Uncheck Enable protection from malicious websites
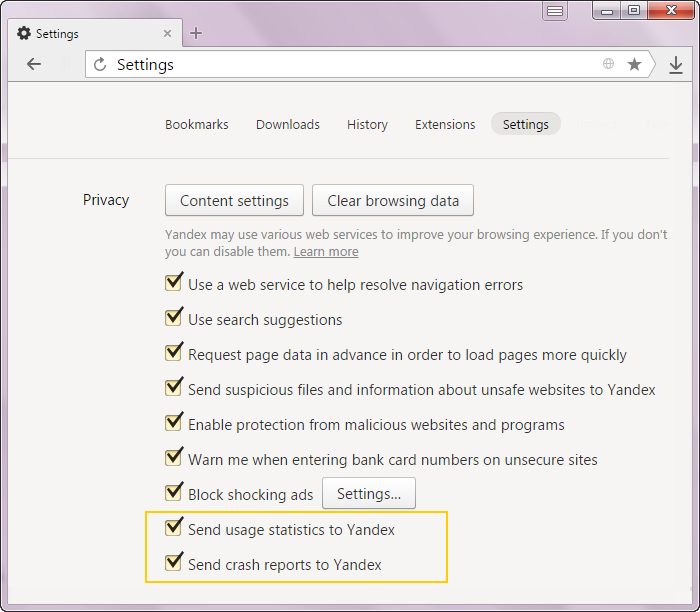700x612 pixels. 173,422
